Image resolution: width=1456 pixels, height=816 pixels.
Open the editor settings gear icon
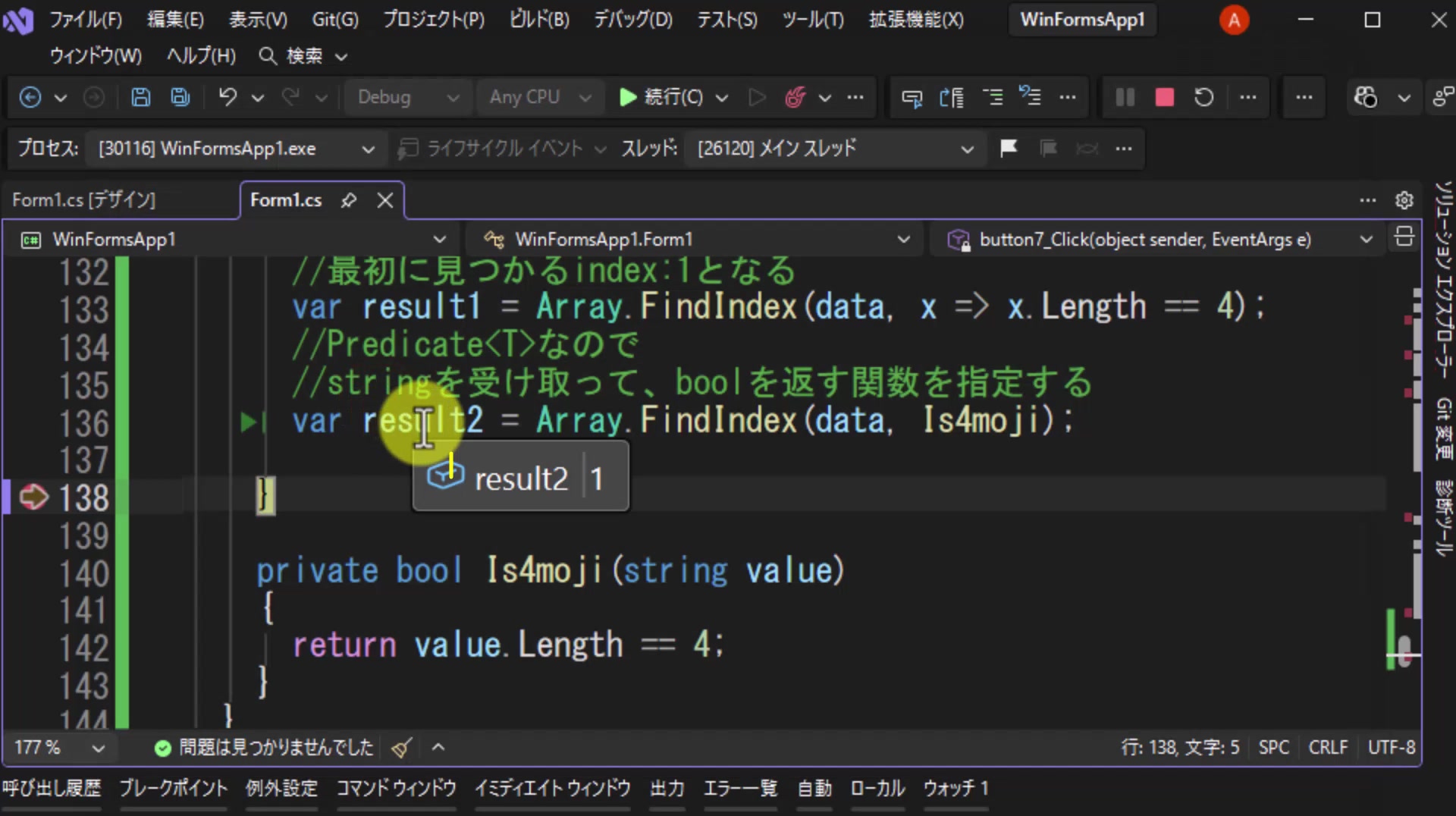click(x=1404, y=200)
